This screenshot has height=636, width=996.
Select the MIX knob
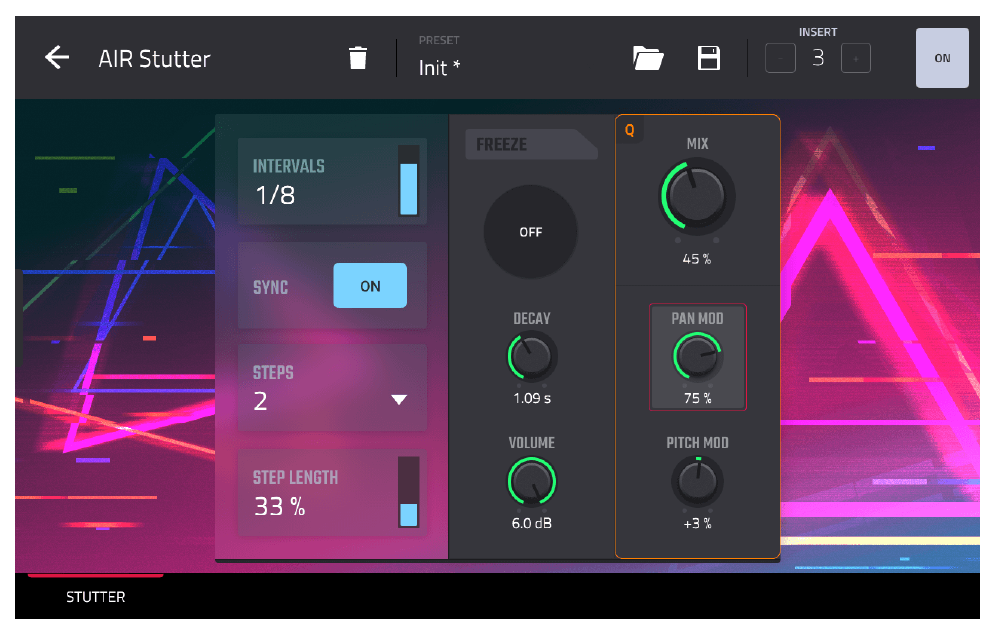[x=697, y=196]
